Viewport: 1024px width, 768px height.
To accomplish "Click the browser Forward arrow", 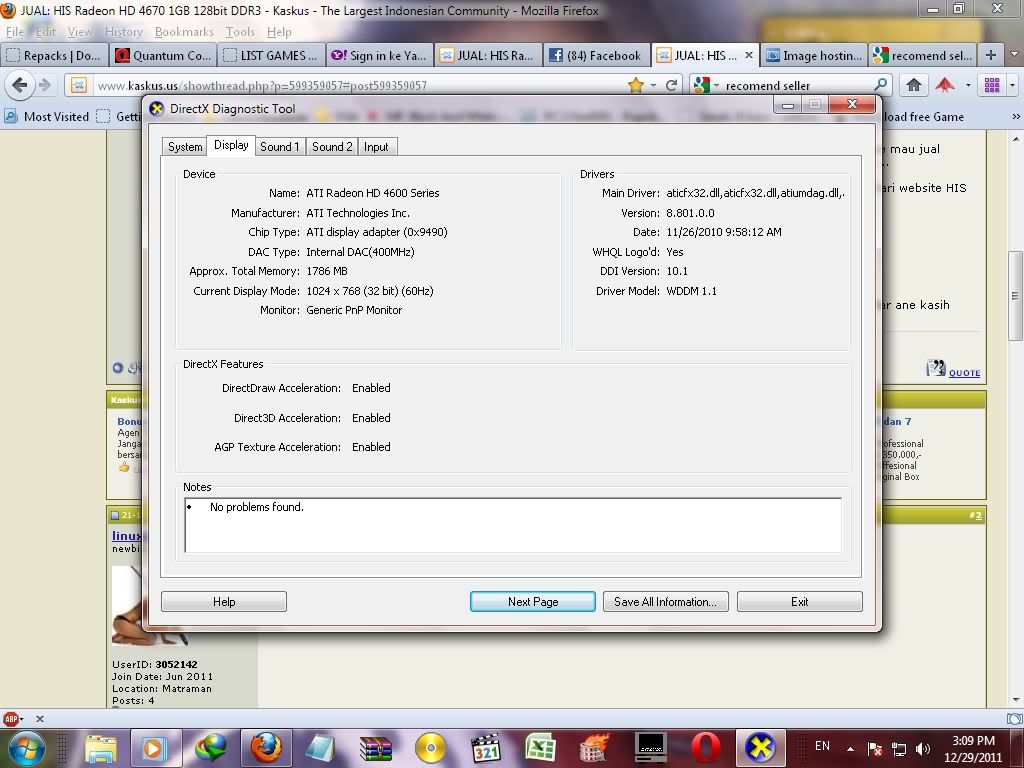I will coord(44,85).
